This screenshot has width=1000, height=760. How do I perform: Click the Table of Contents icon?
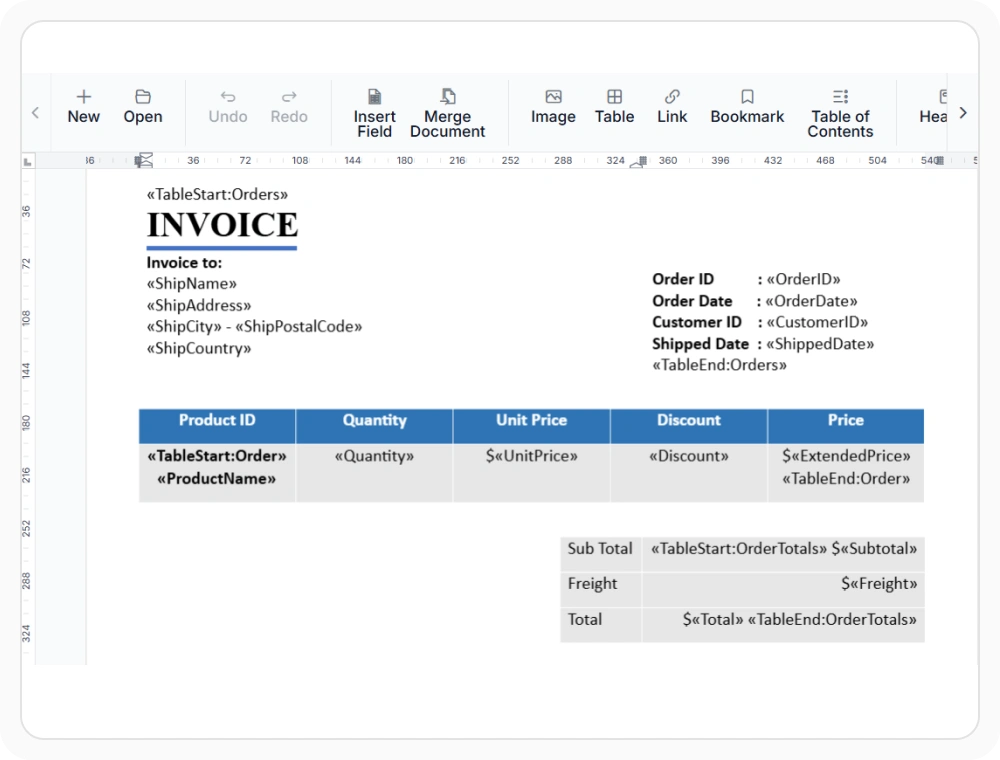(841, 96)
